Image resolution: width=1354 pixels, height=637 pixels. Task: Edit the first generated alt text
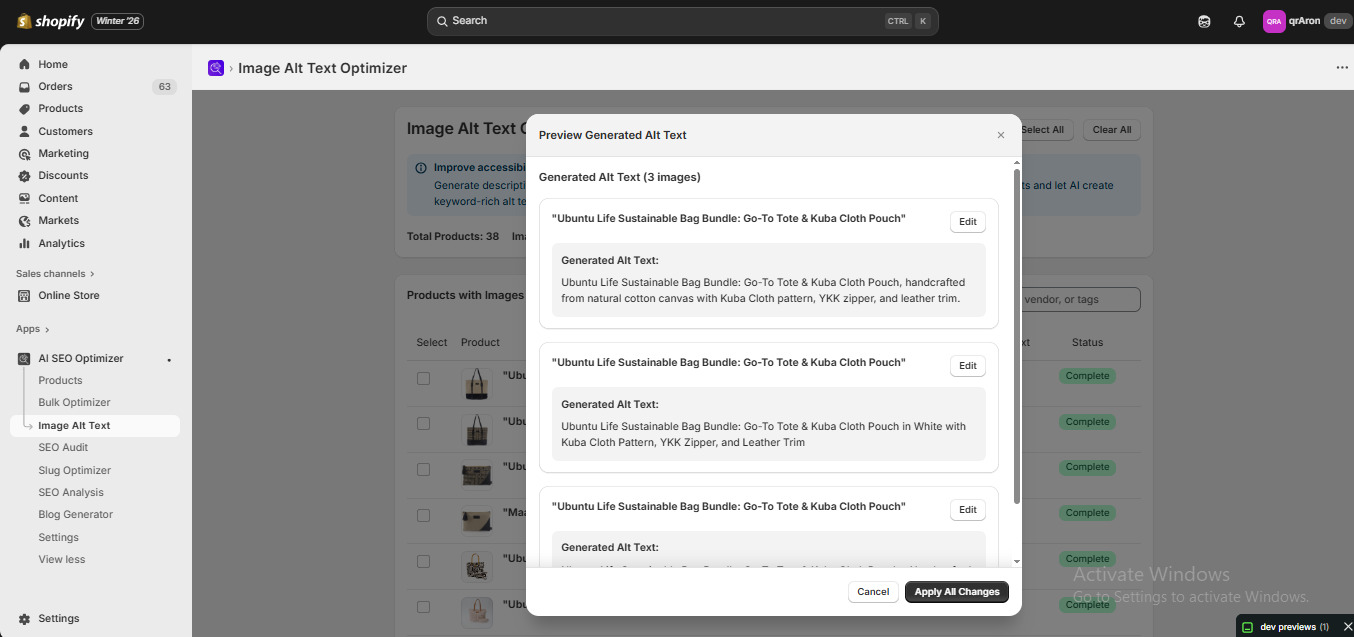[x=968, y=222]
